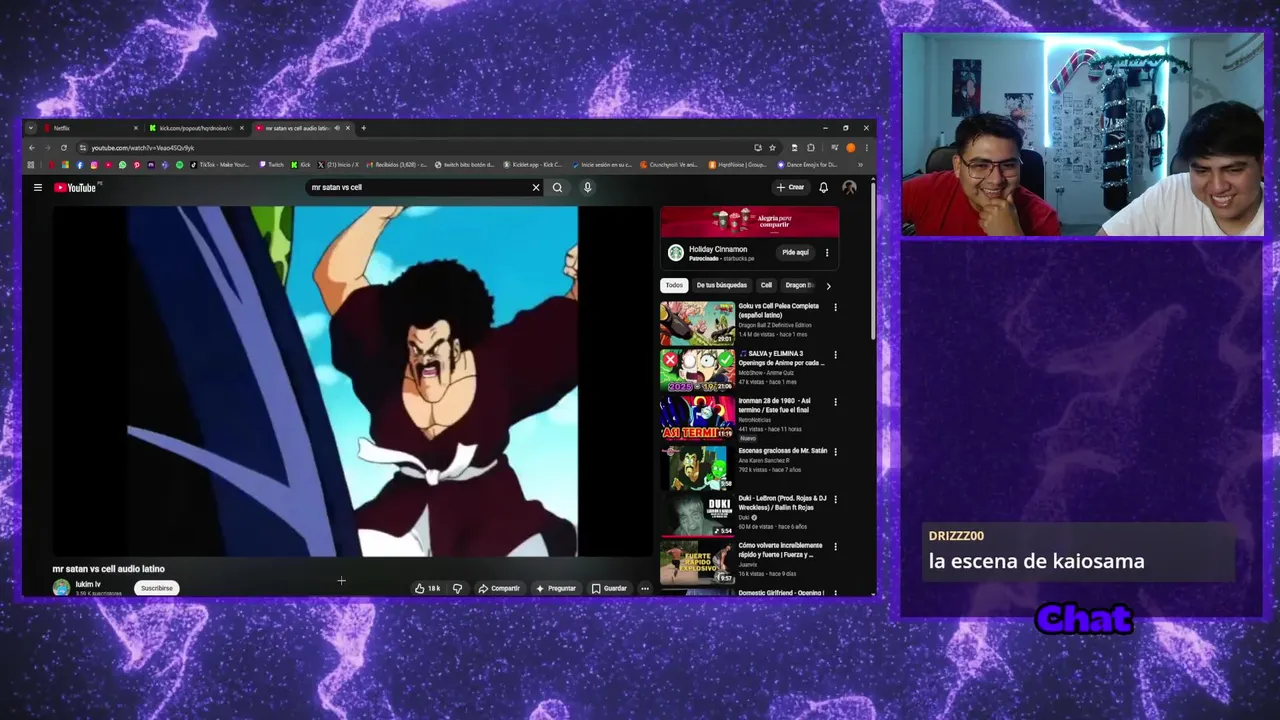Open the Chrome profile orange avatar
Viewport: 1280px width, 720px height.
[851, 148]
